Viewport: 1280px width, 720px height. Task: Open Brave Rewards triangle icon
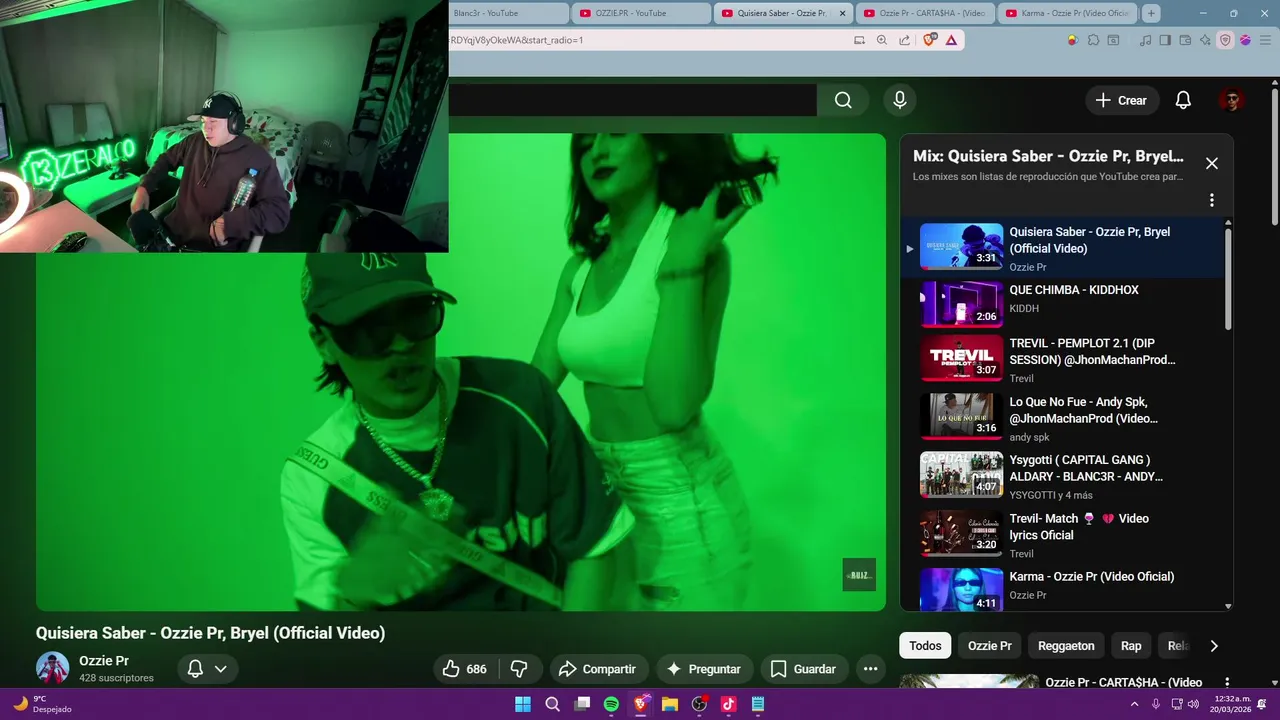[951, 40]
